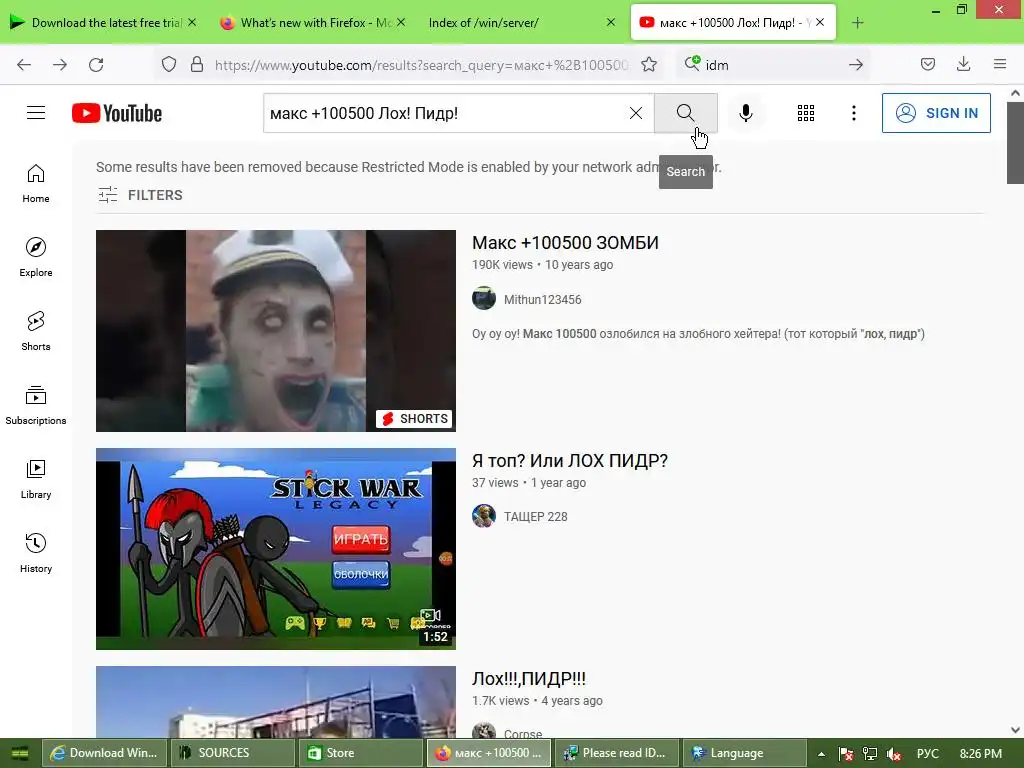Open Windows Start button on taskbar
This screenshot has height=768, width=1024.
pyautogui.click(x=20, y=753)
